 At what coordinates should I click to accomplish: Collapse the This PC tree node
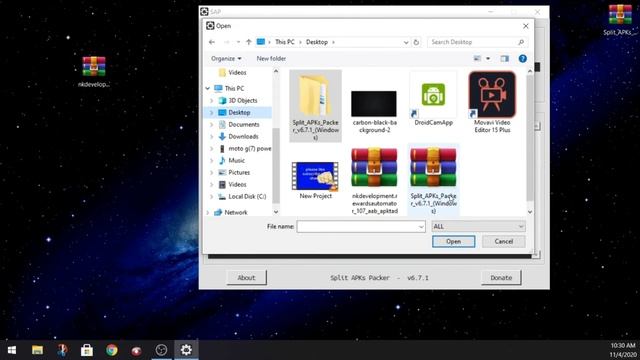point(208,89)
